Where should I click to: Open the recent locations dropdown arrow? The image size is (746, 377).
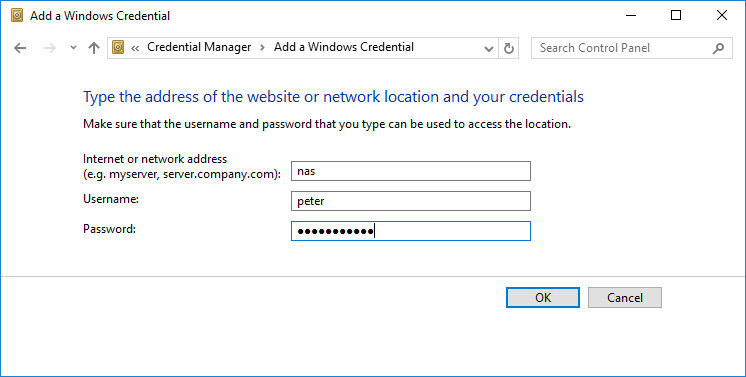tap(73, 48)
